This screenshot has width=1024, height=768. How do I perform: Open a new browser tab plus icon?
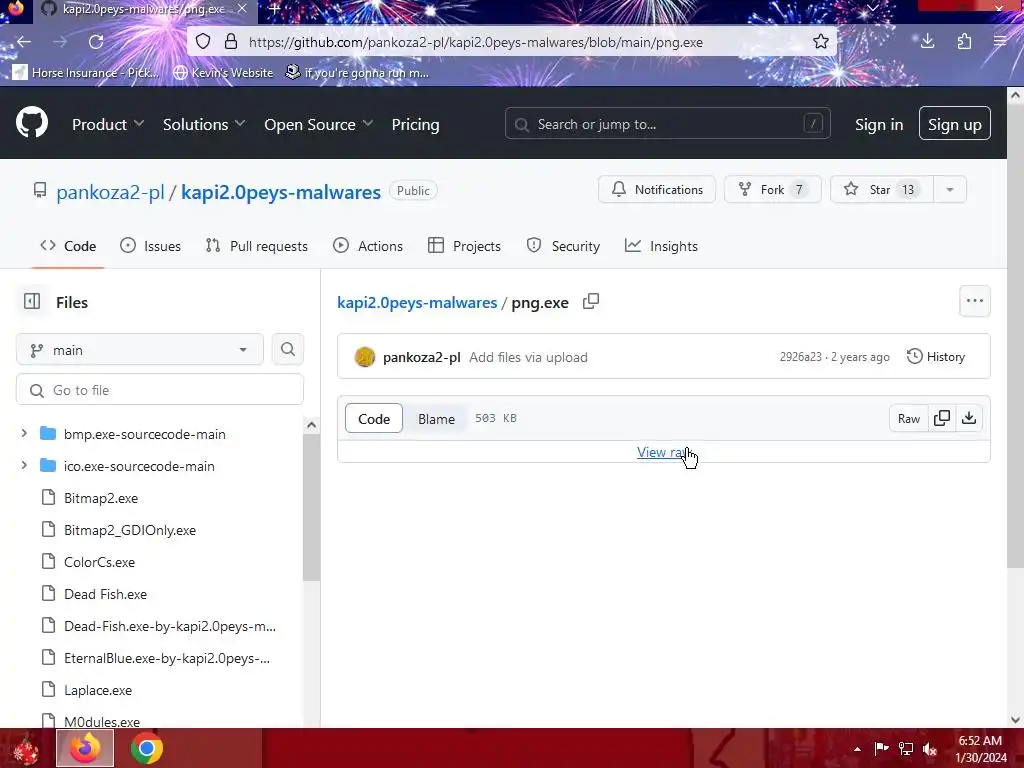tap(275, 9)
